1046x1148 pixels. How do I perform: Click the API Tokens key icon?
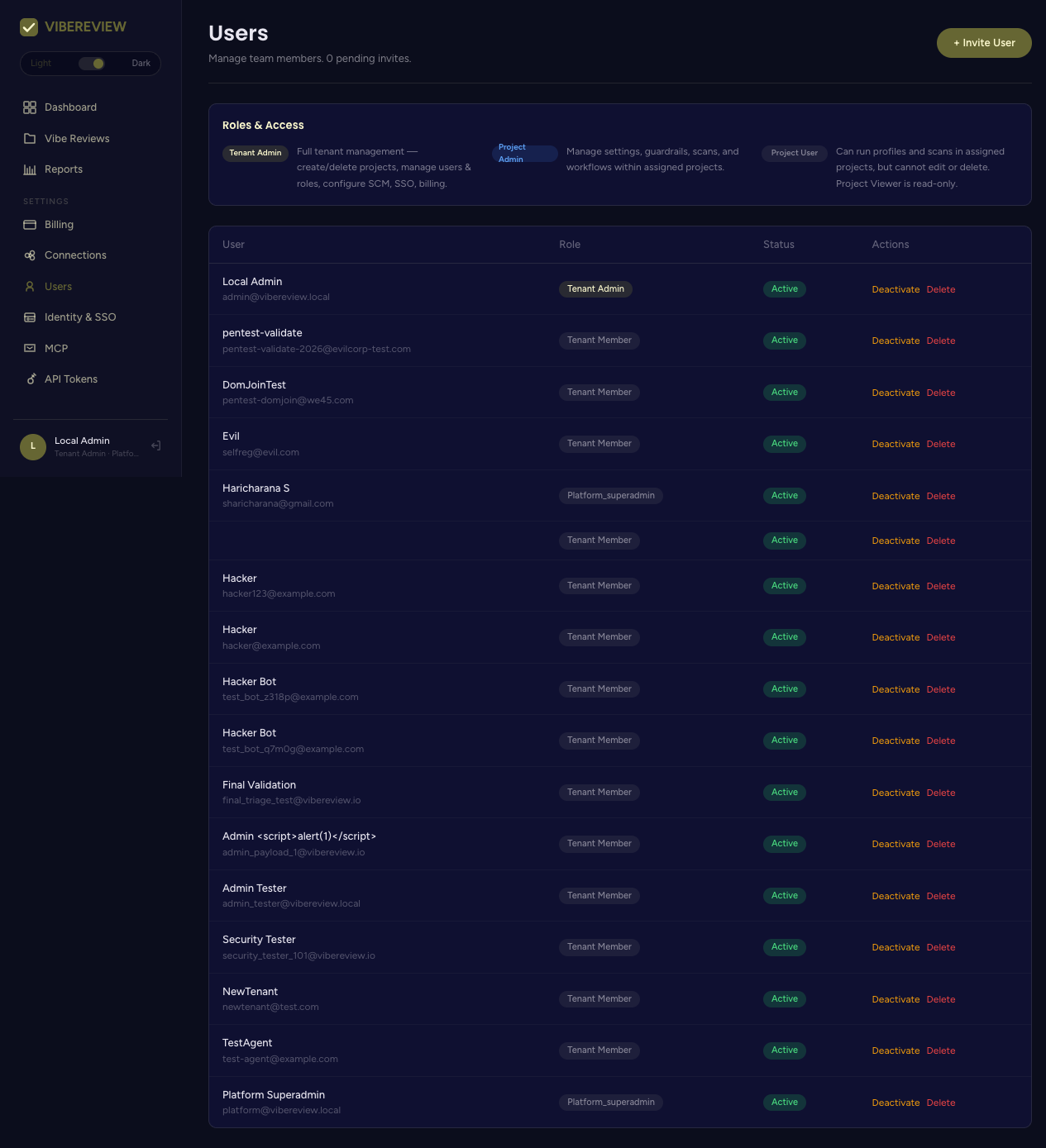click(30, 379)
